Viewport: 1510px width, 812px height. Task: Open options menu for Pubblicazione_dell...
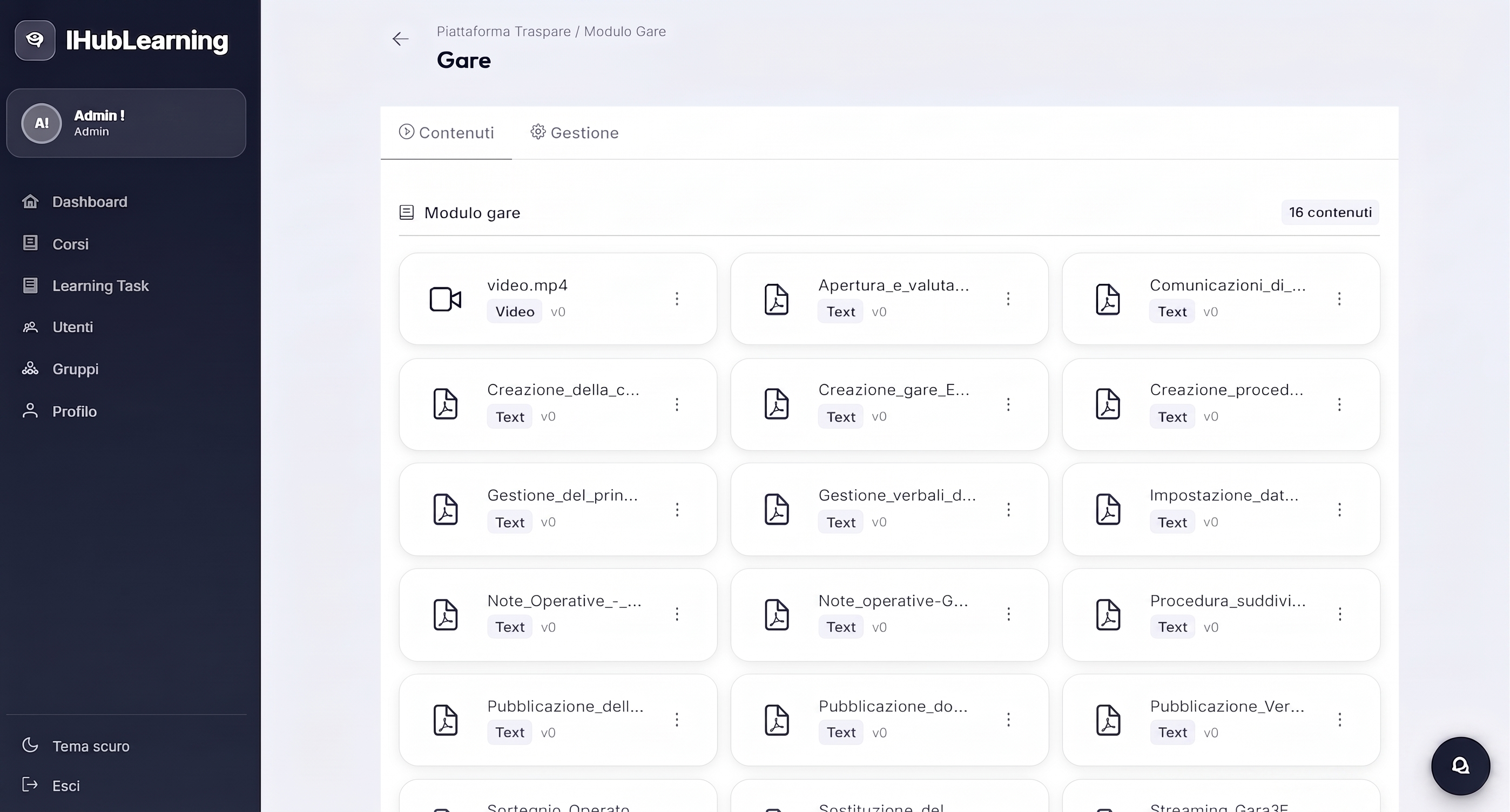pyautogui.click(x=677, y=720)
